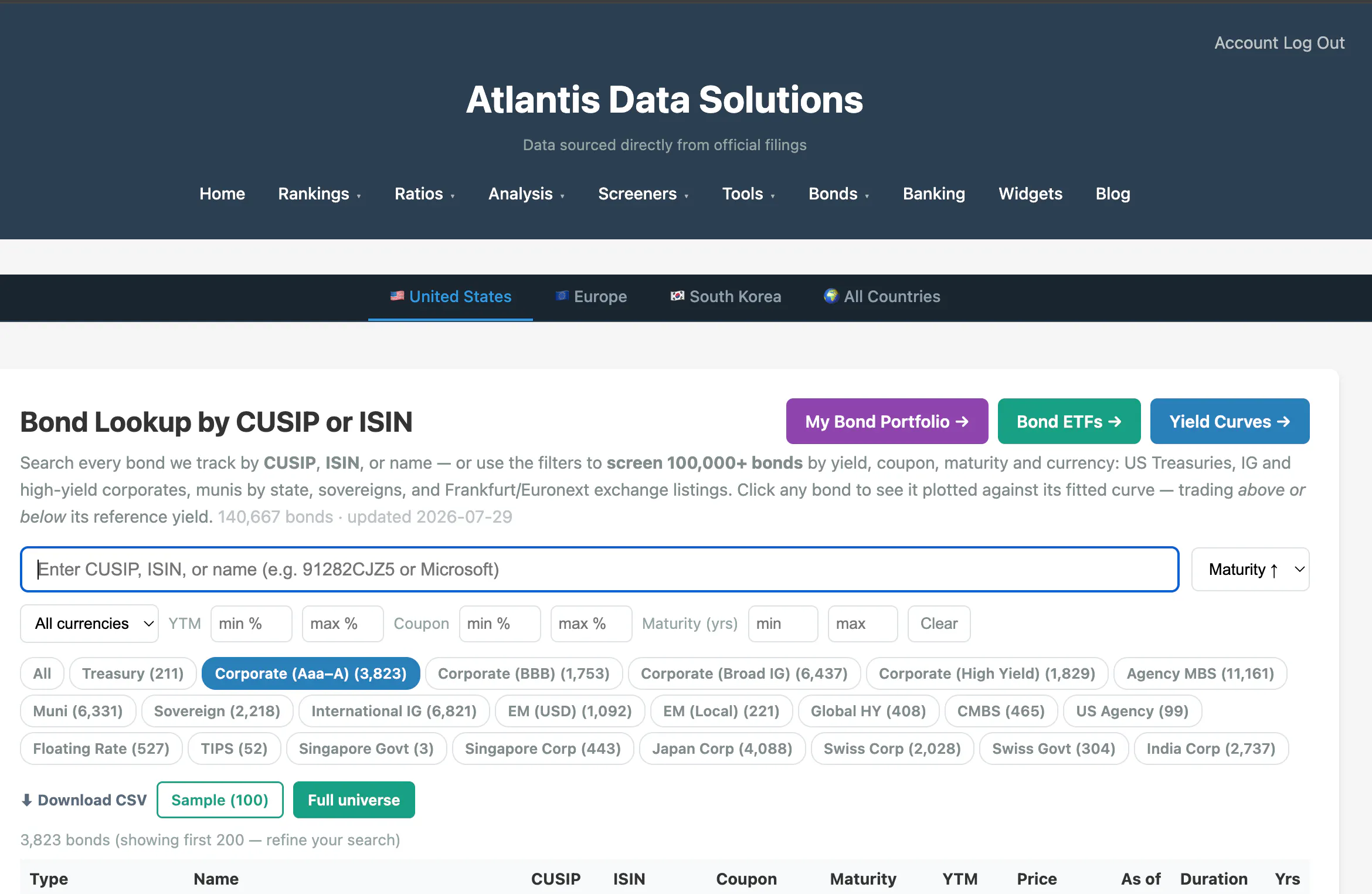This screenshot has width=1372, height=894.
Task: Open the All currencies dropdown
Action: [x=89, y=624]
